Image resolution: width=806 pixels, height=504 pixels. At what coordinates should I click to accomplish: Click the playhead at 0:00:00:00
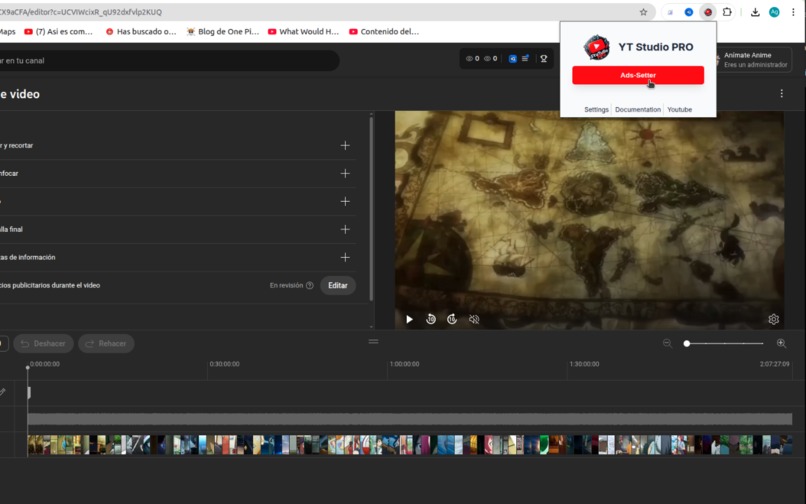28,367
